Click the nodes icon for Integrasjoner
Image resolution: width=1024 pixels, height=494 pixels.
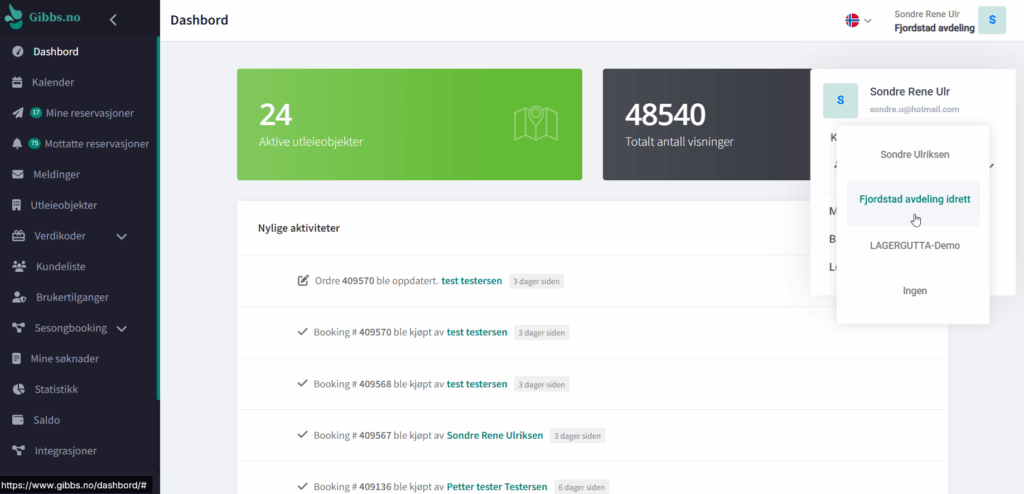point(18,451)
